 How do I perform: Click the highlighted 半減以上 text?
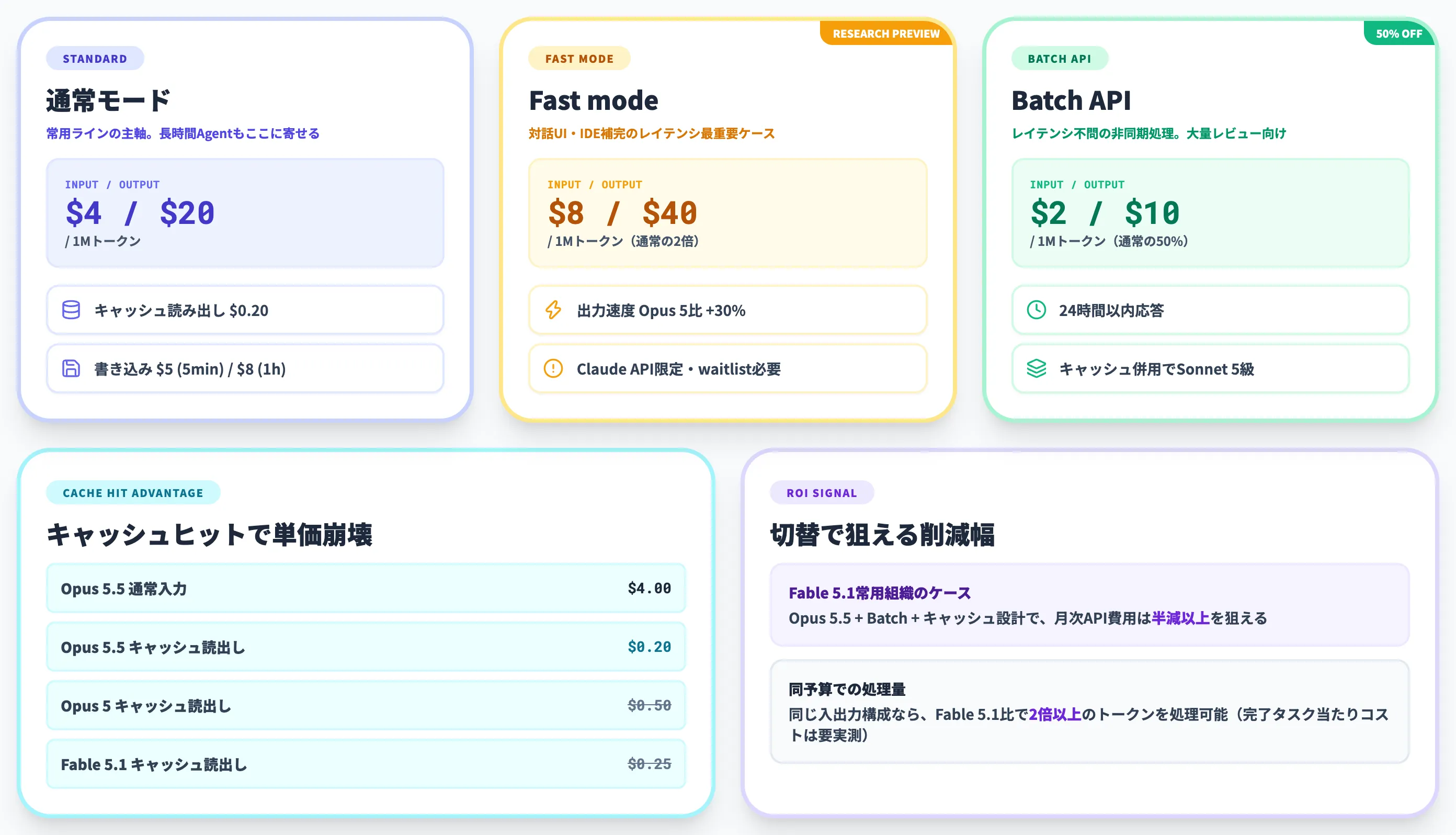[1180, 618]
